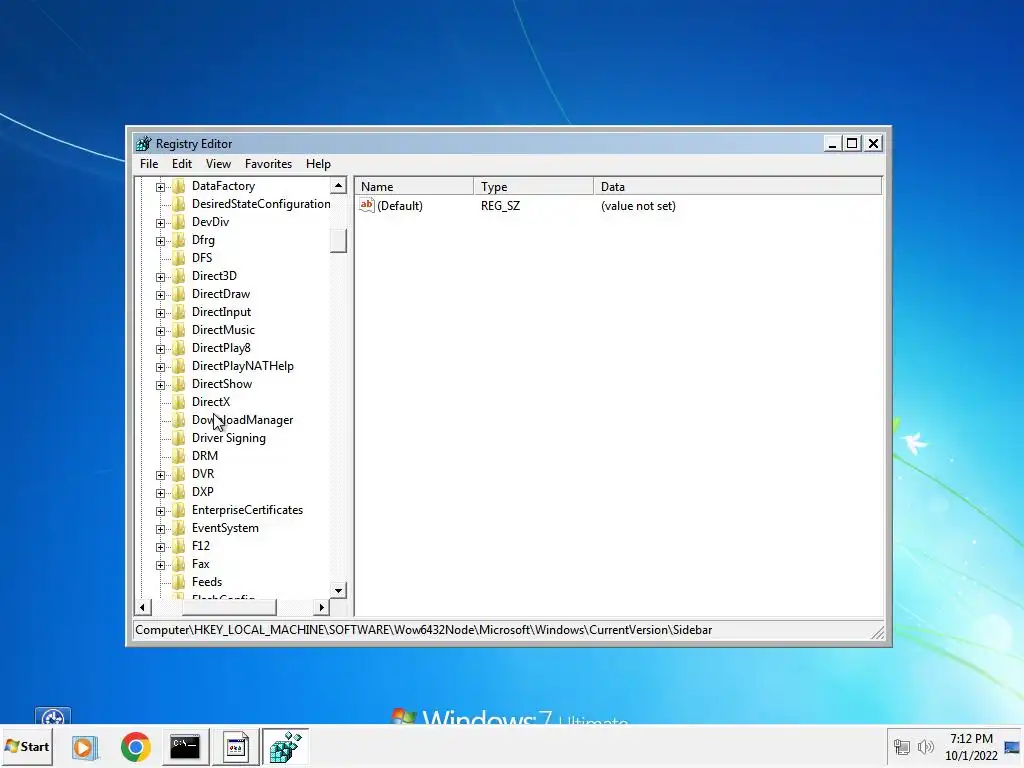
Task: Click the DataFactory folder icon
Action: click(x=178, y=186)
